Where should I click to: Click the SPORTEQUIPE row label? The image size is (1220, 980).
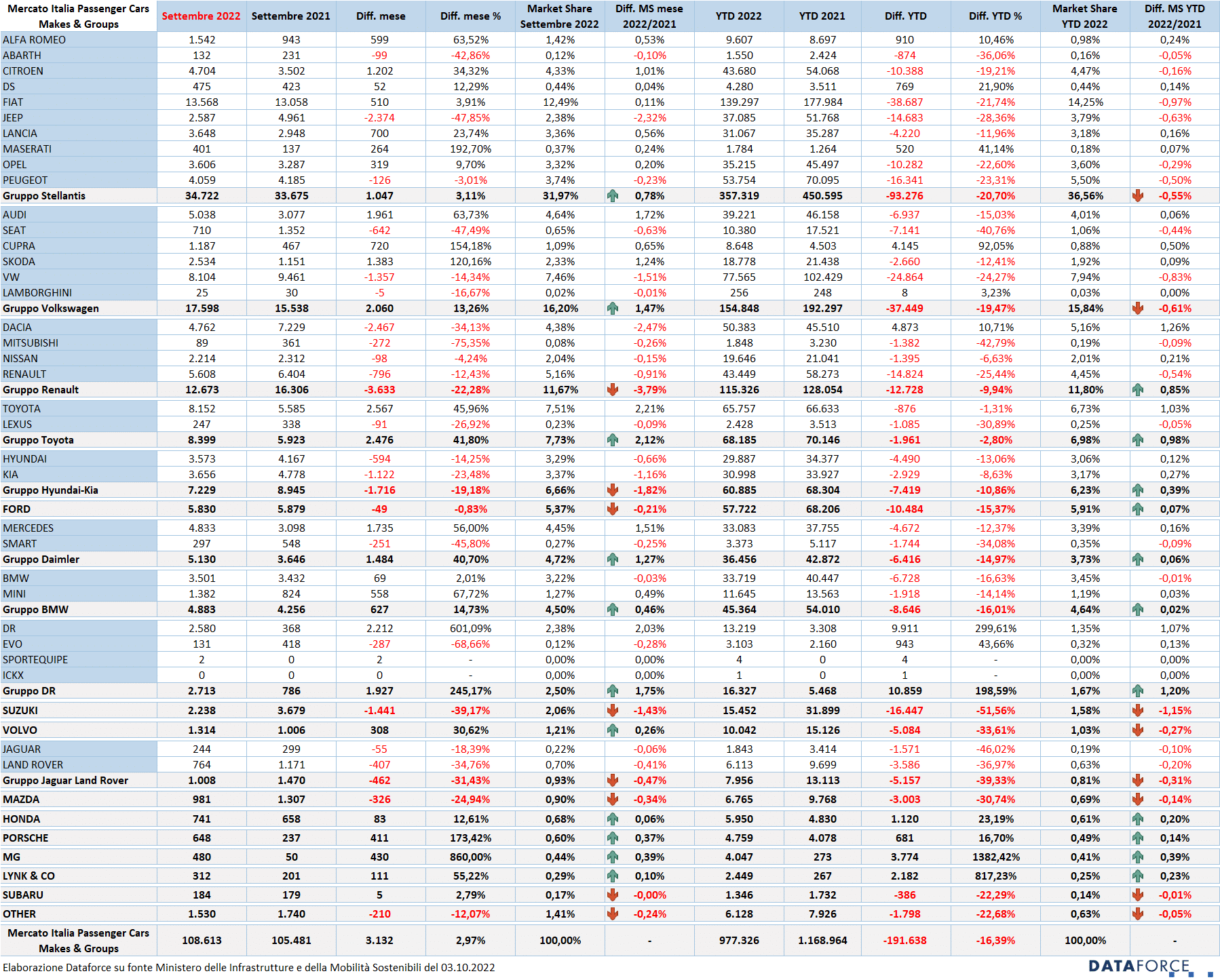coord(35,660)
